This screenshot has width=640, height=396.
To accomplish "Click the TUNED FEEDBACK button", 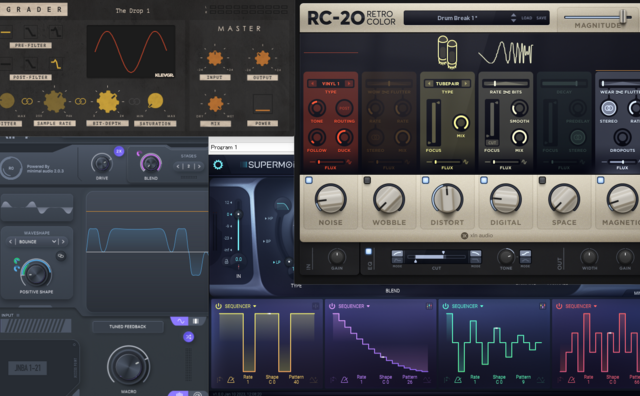I will [128, 327].
